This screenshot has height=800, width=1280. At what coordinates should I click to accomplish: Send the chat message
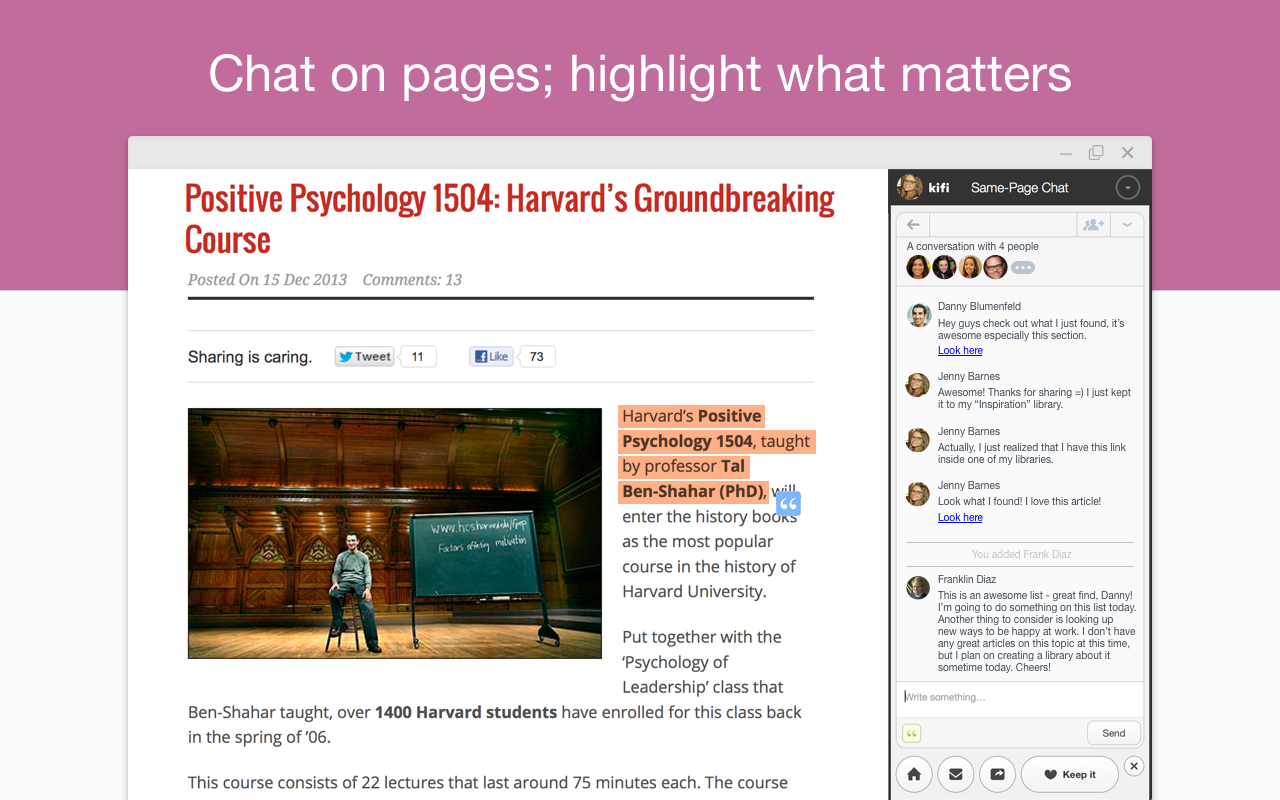tap(1113, 733)
